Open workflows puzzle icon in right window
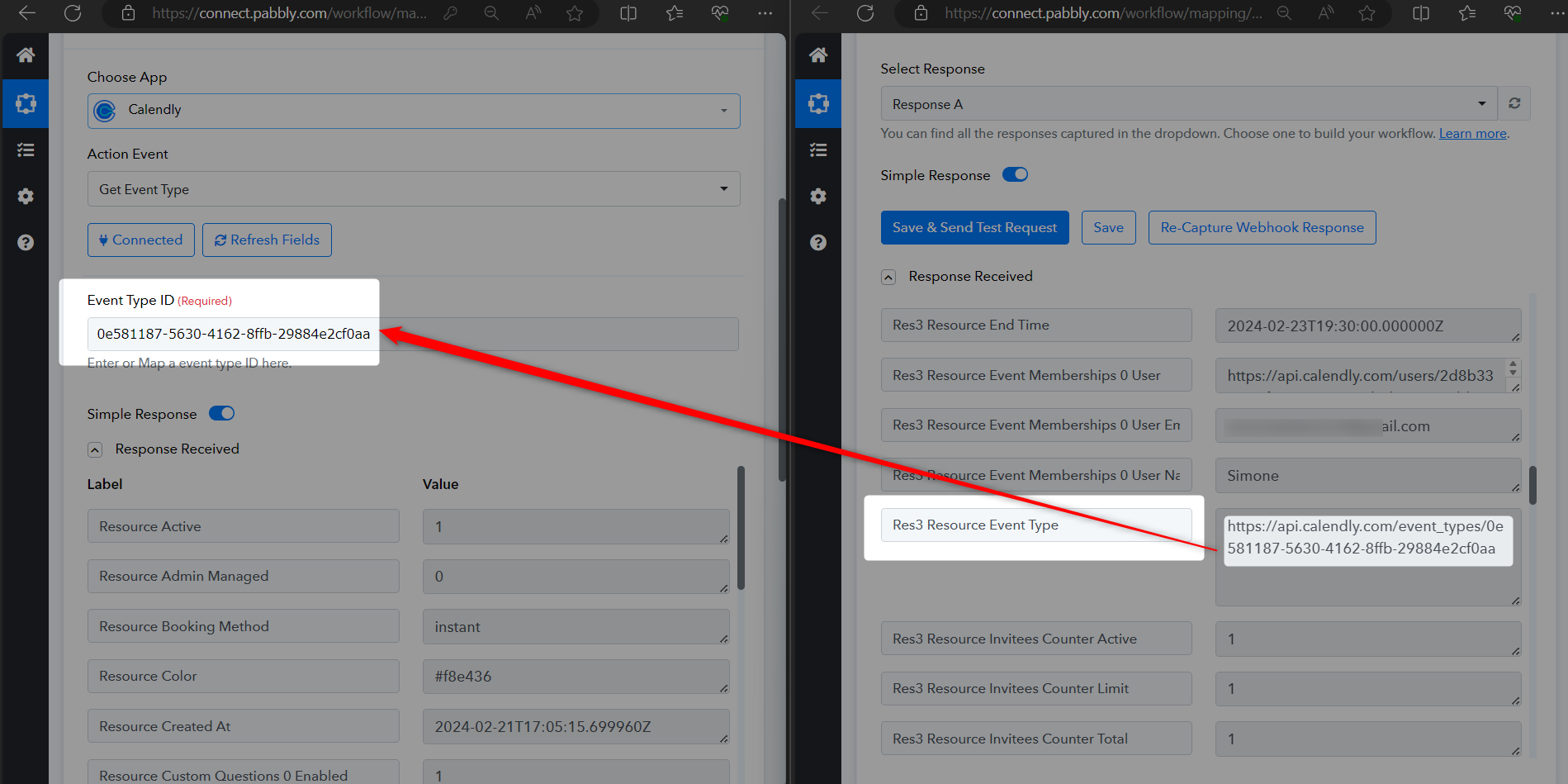The image size is (1568, 784). point(818,103)
